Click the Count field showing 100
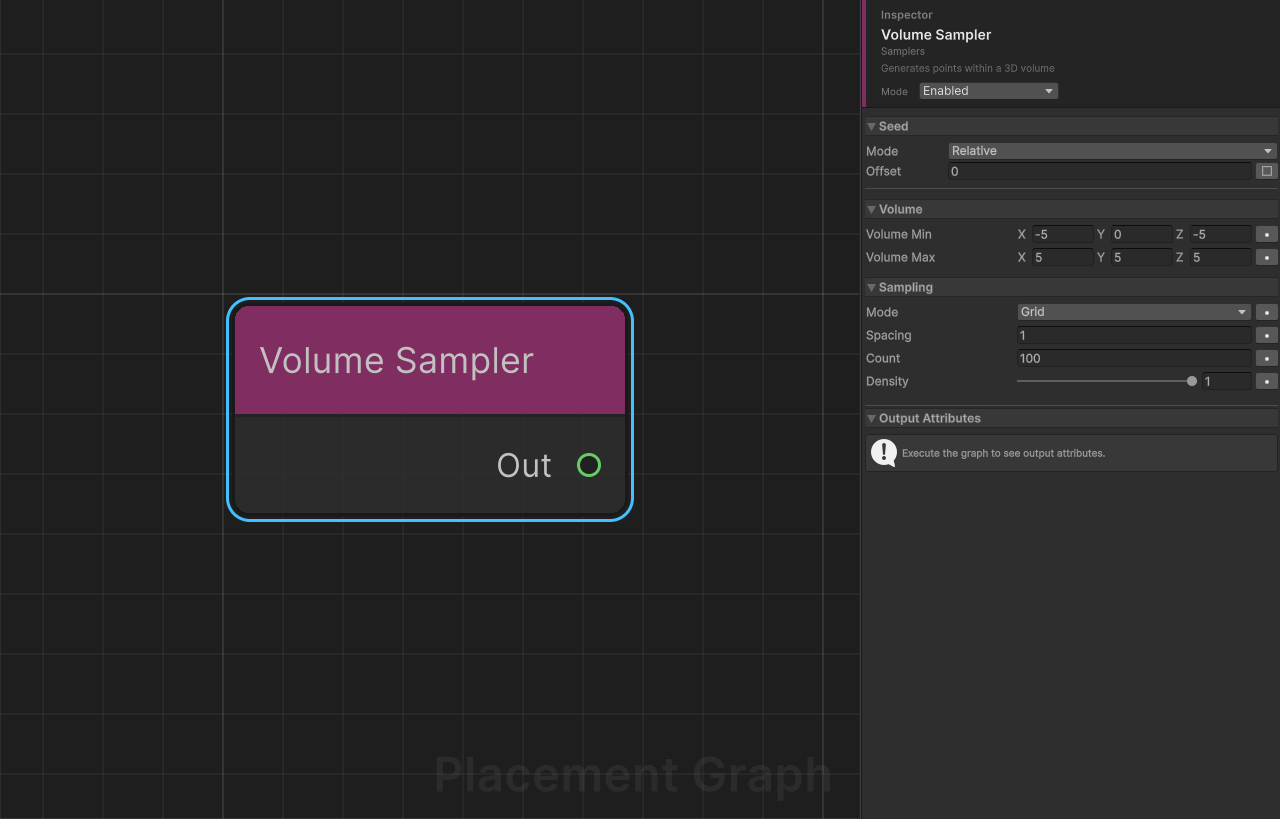The width and height of the screenshot is (1280, 819). point(1134,358)
